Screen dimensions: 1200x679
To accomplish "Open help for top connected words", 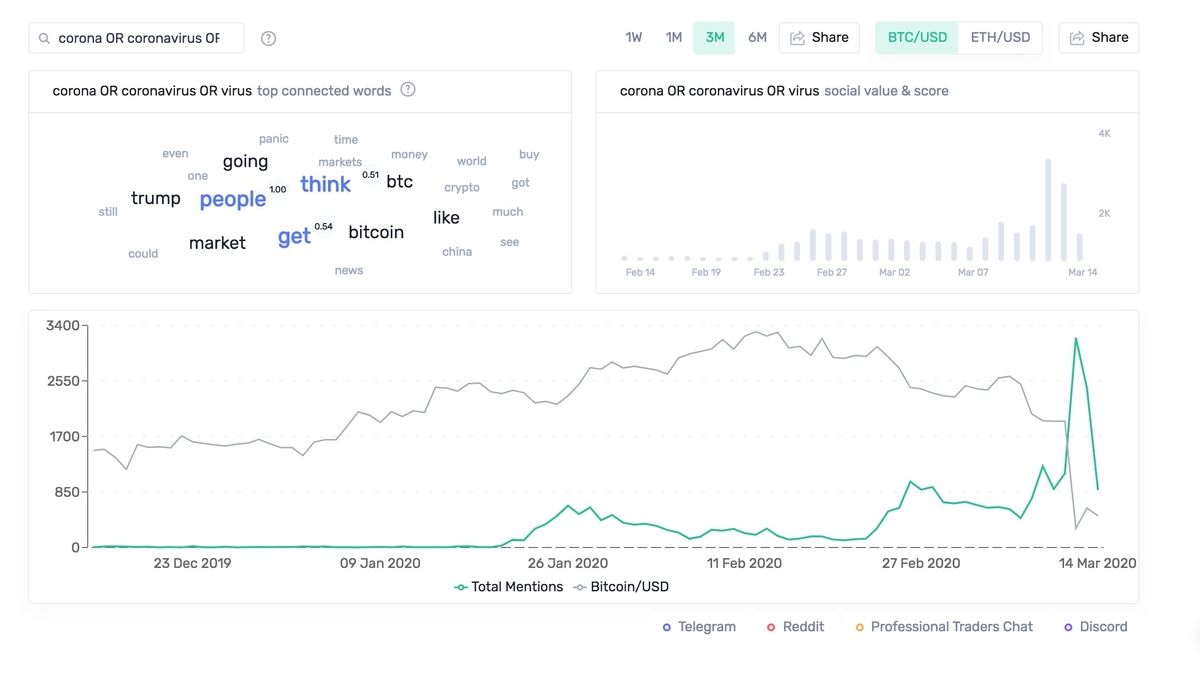I will [x=408, y=90].
